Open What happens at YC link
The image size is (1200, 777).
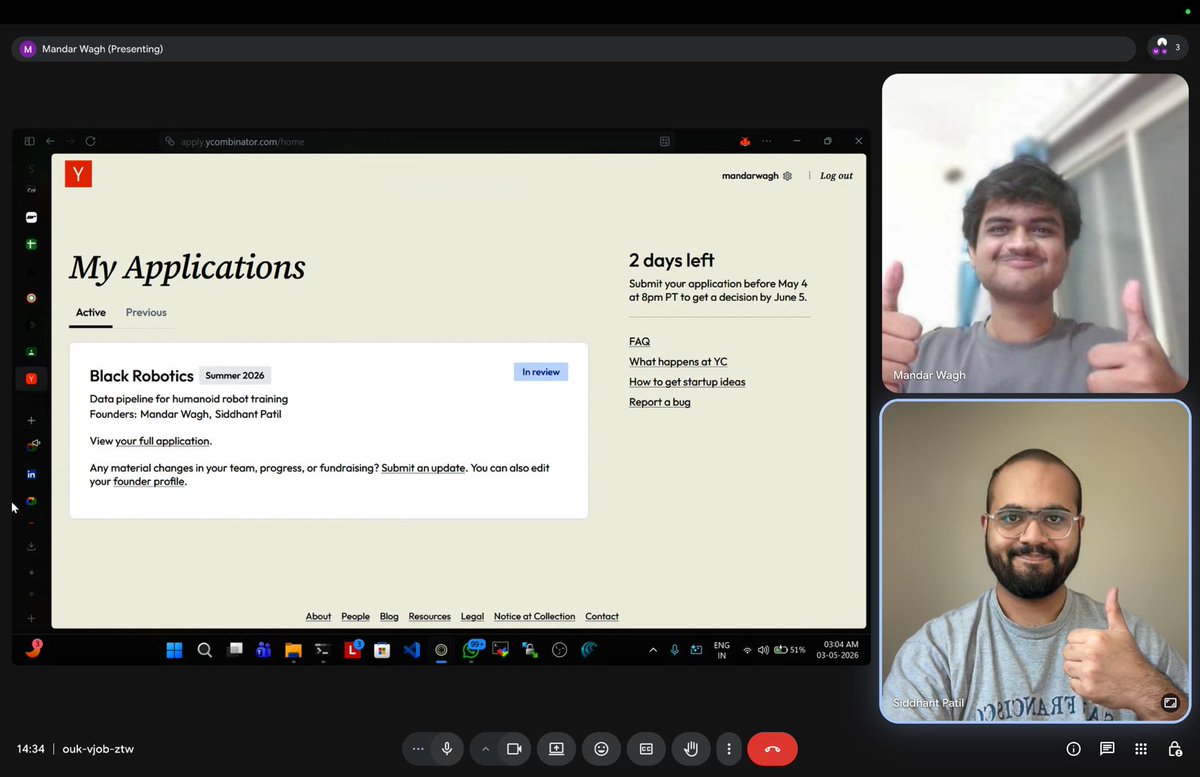click(x=678, y=361)
